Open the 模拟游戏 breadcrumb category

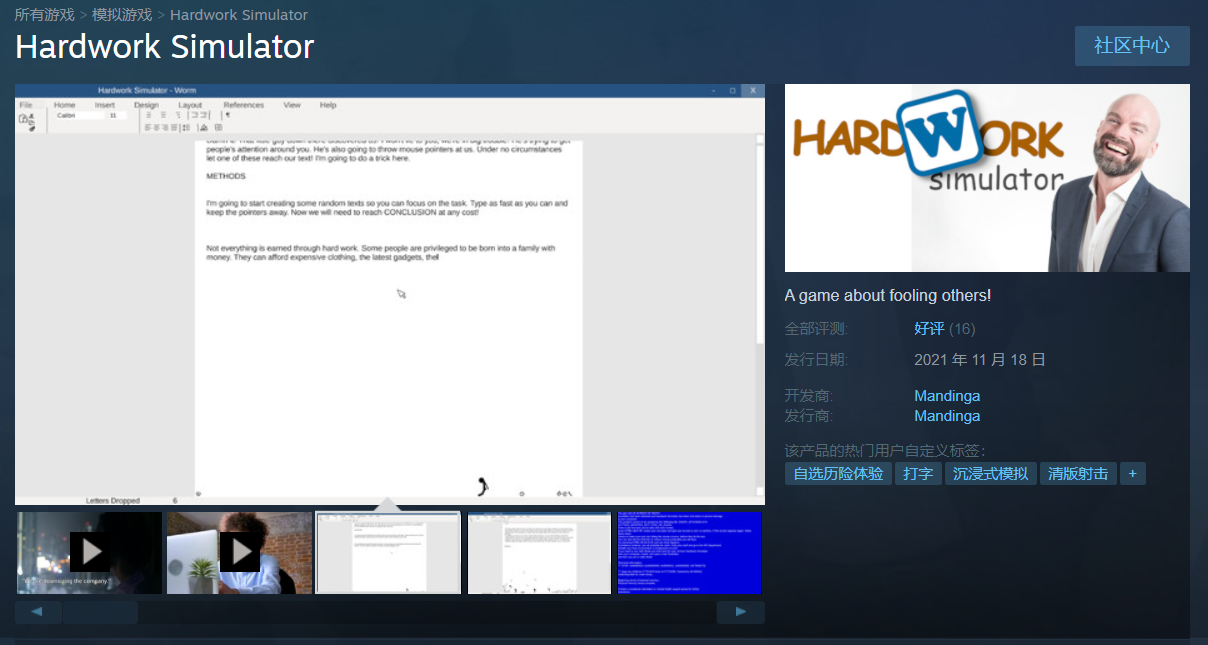coord(122,15)
